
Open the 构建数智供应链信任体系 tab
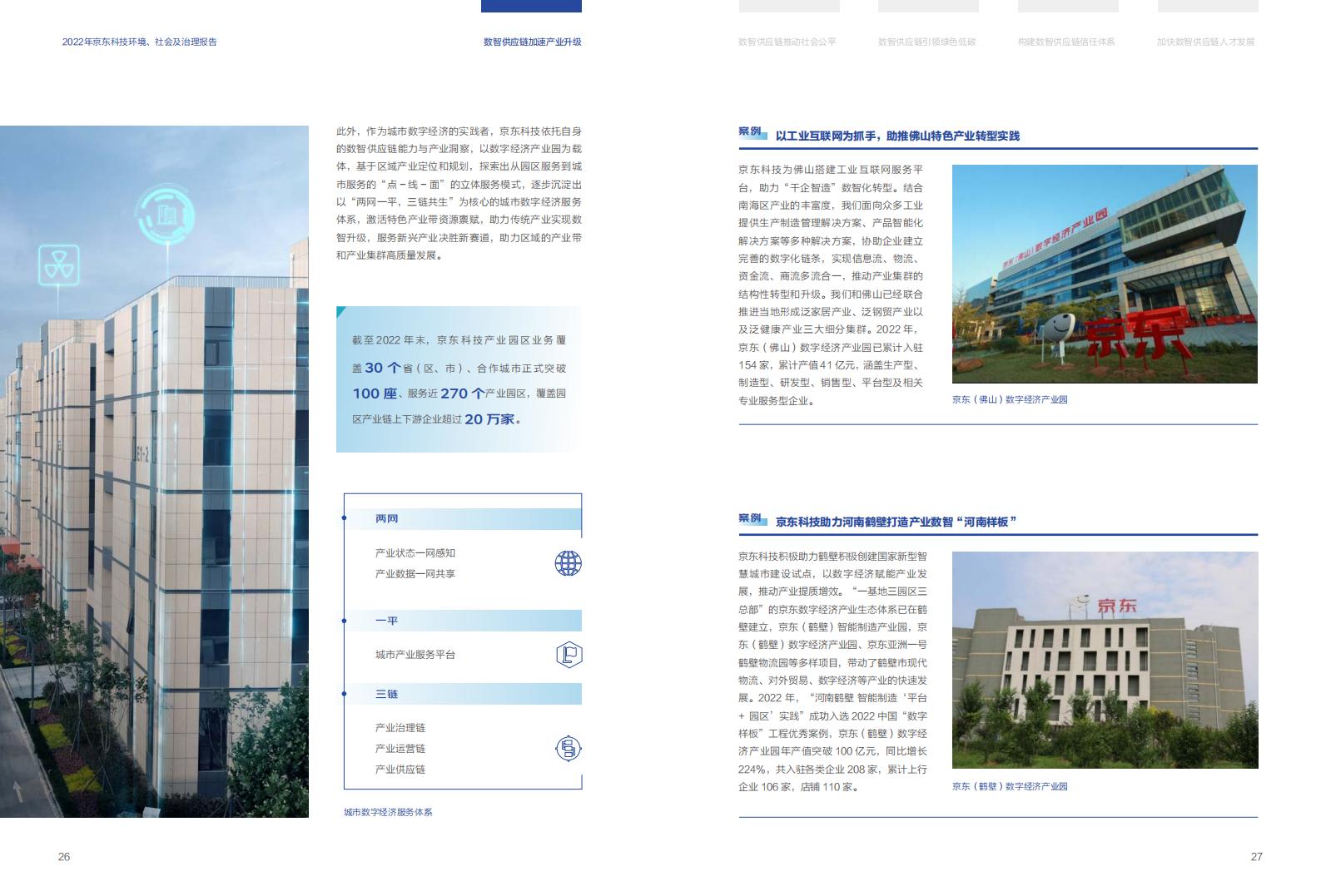1066,42
